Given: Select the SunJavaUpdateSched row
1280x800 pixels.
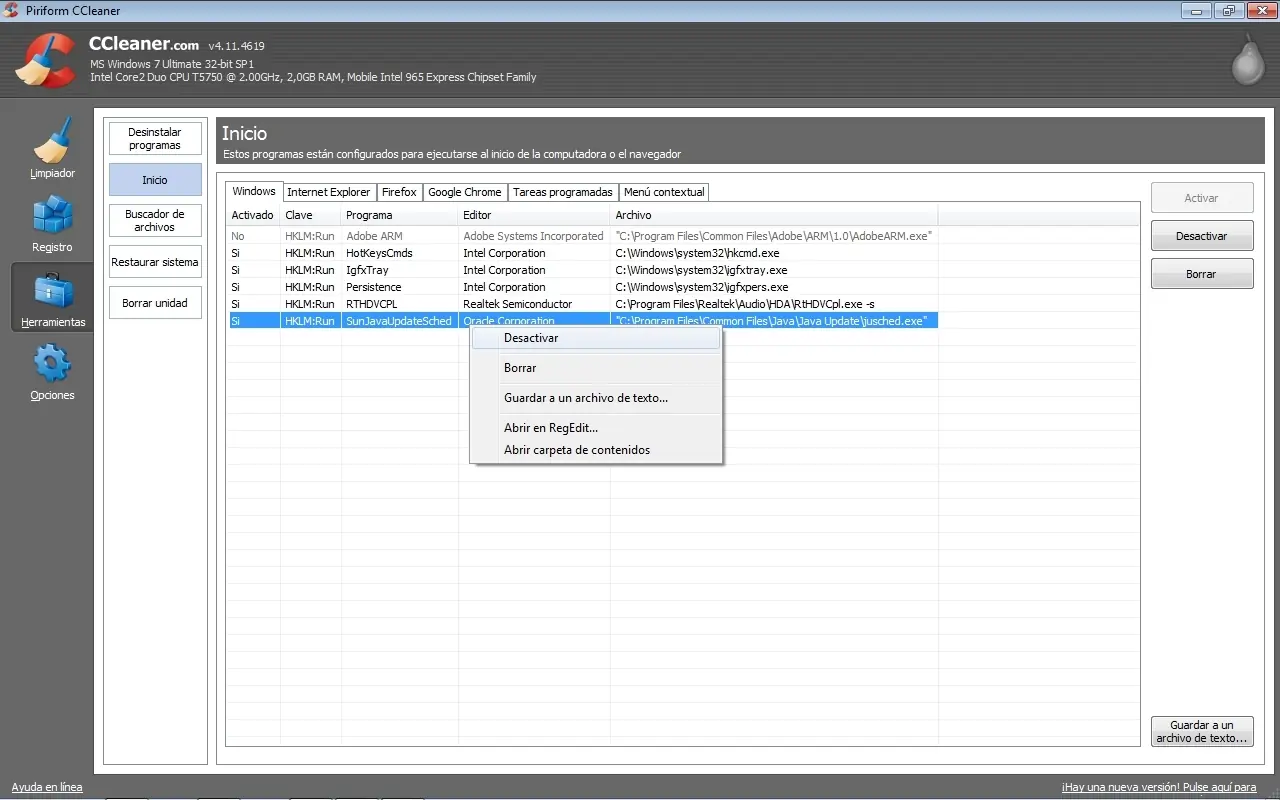Looking at the screenshot, I should click(x=582, y=321).
